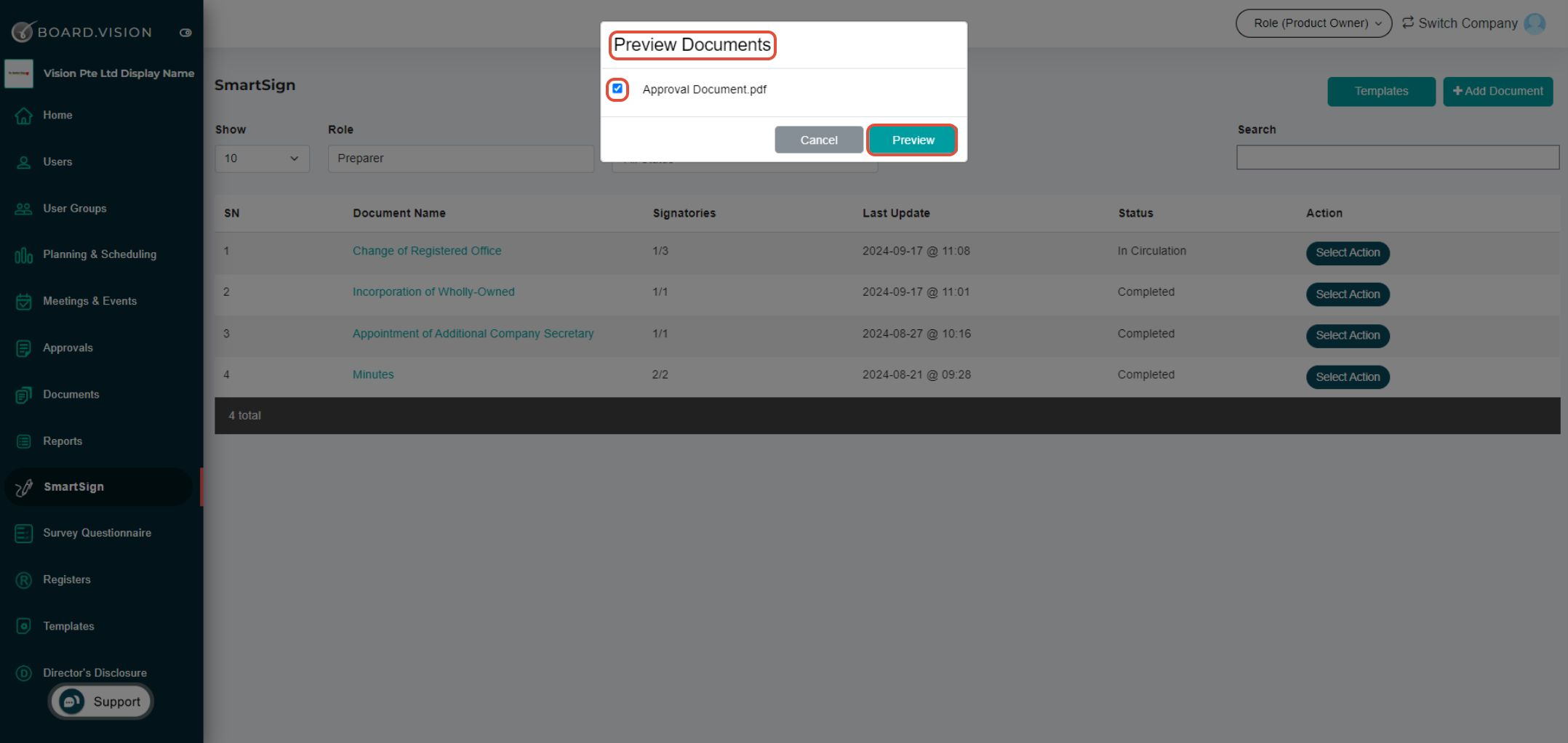
Task: Click the '4 total' footer text
Action: point(245,416)
